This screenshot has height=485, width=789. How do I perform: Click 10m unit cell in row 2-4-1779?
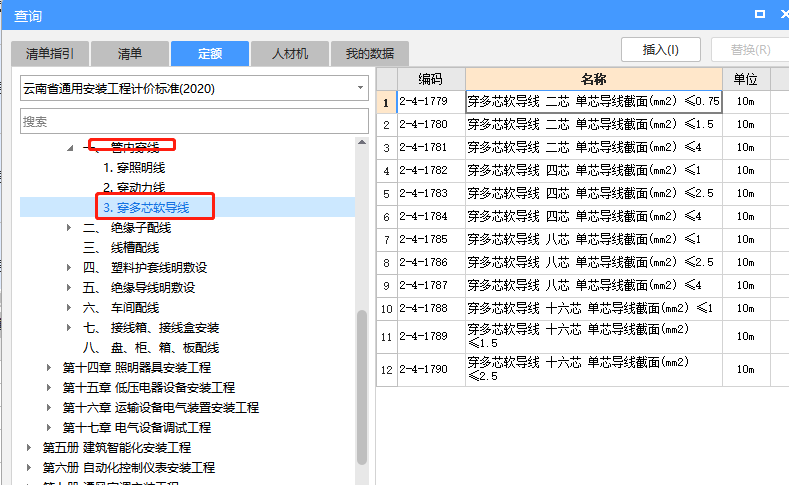(746, 102)
